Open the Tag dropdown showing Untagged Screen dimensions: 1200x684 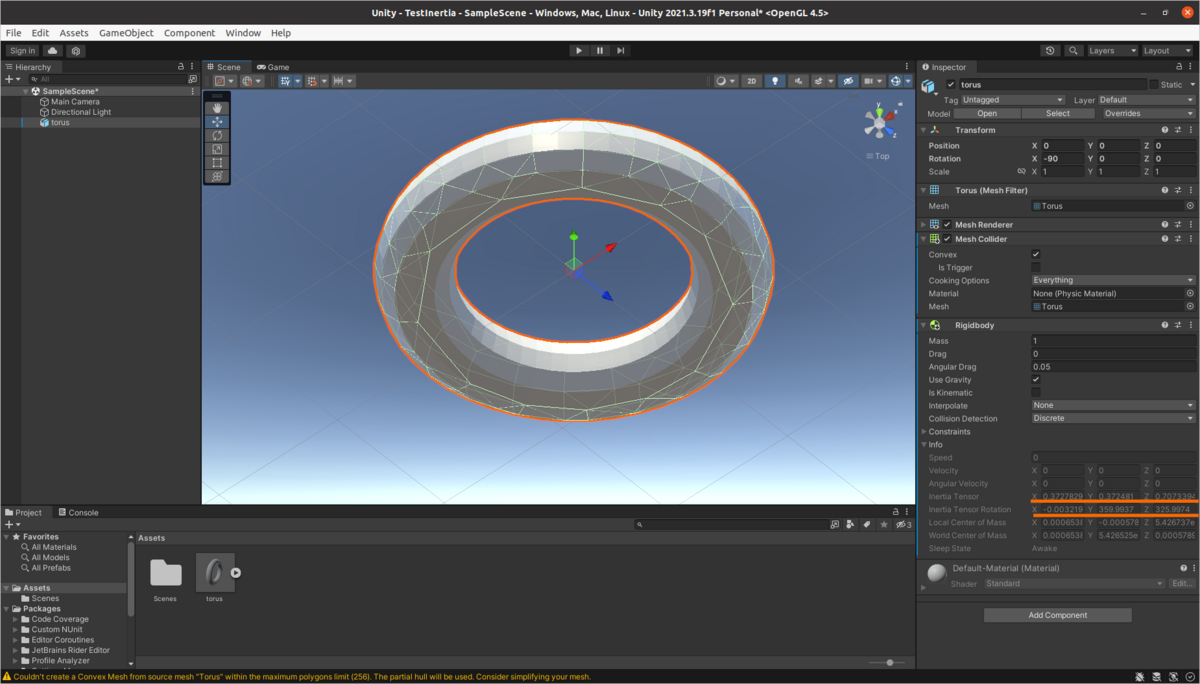click(x=1013, y=100)
